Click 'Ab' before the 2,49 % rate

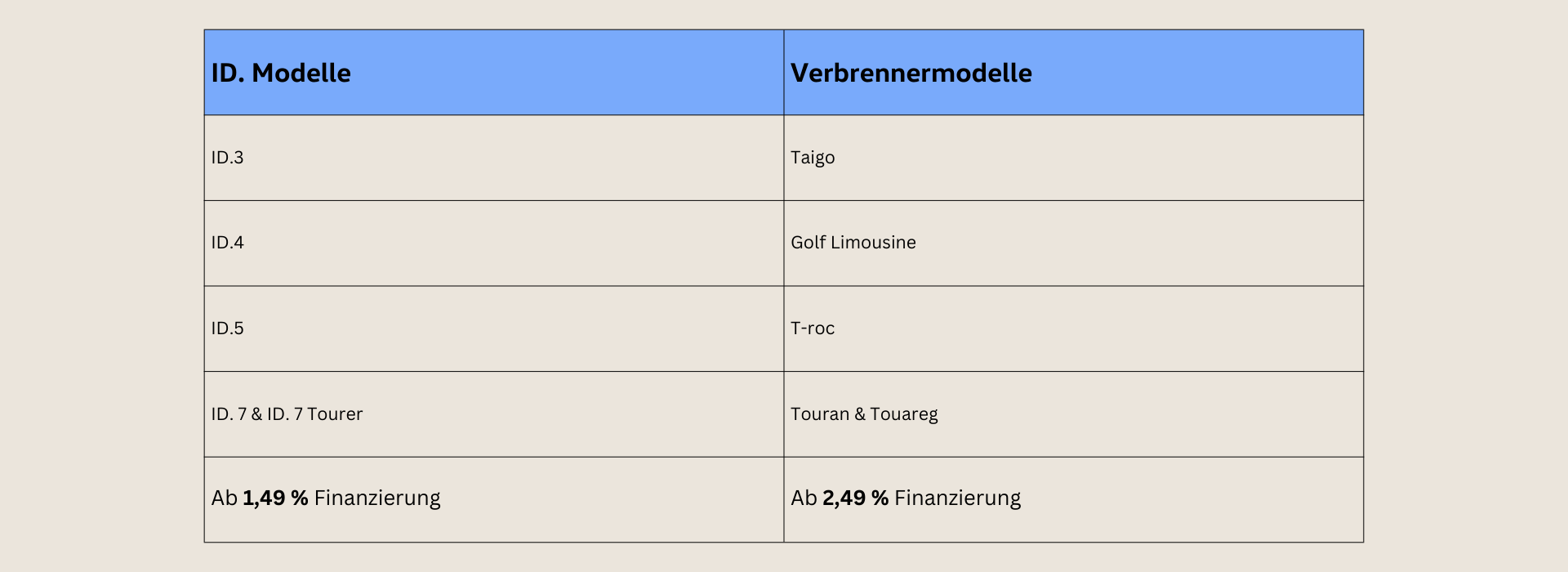(804, 498)
